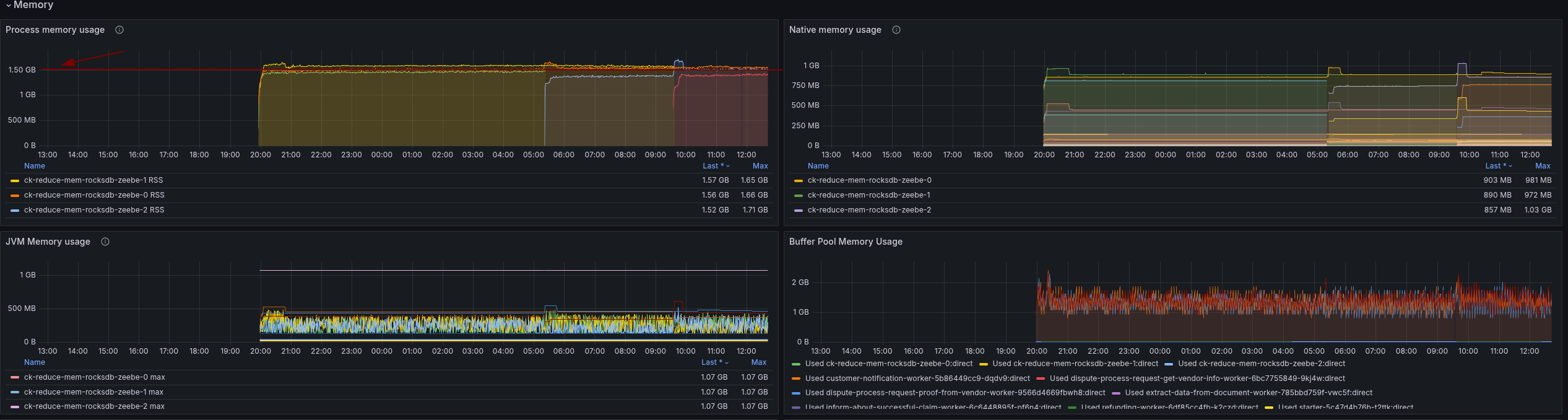Click green swatch of zeebe-1 native memory series
This screenshot has width=1568, height=420.
click(x=799, y=196)
